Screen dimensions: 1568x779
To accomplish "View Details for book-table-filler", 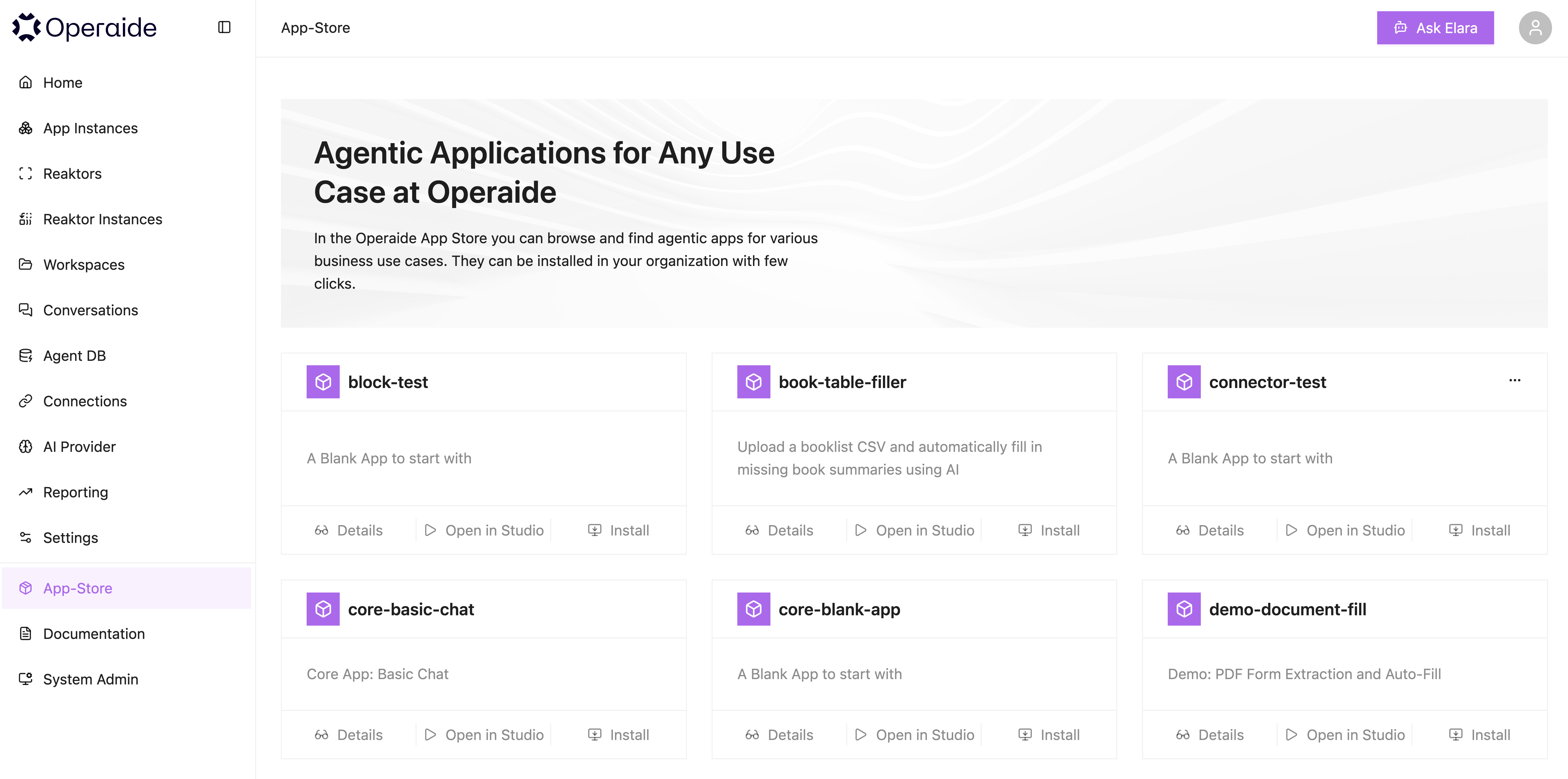I will (779, 530).
